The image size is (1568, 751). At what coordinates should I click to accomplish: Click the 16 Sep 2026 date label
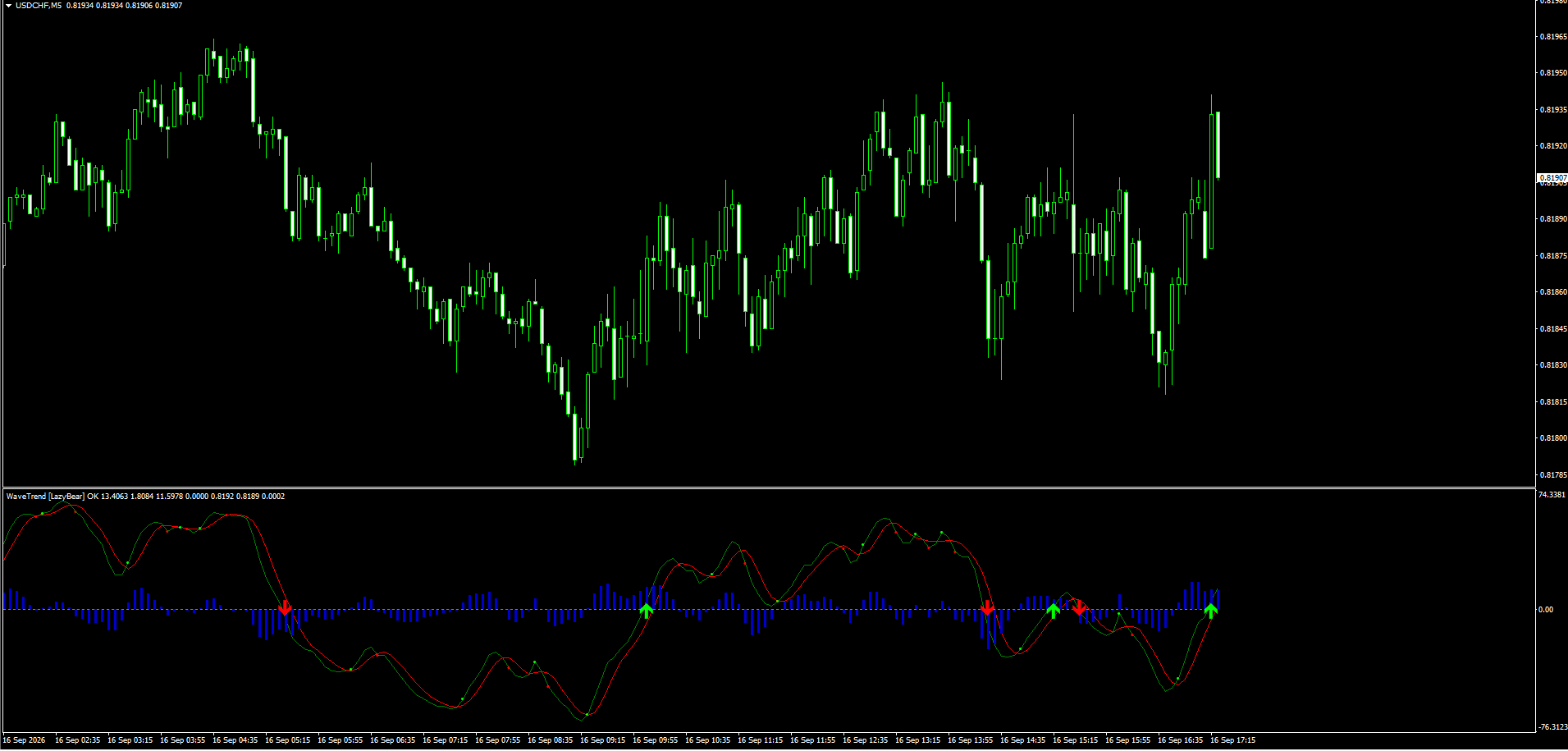pyautogui.click(x=25, y=740)
